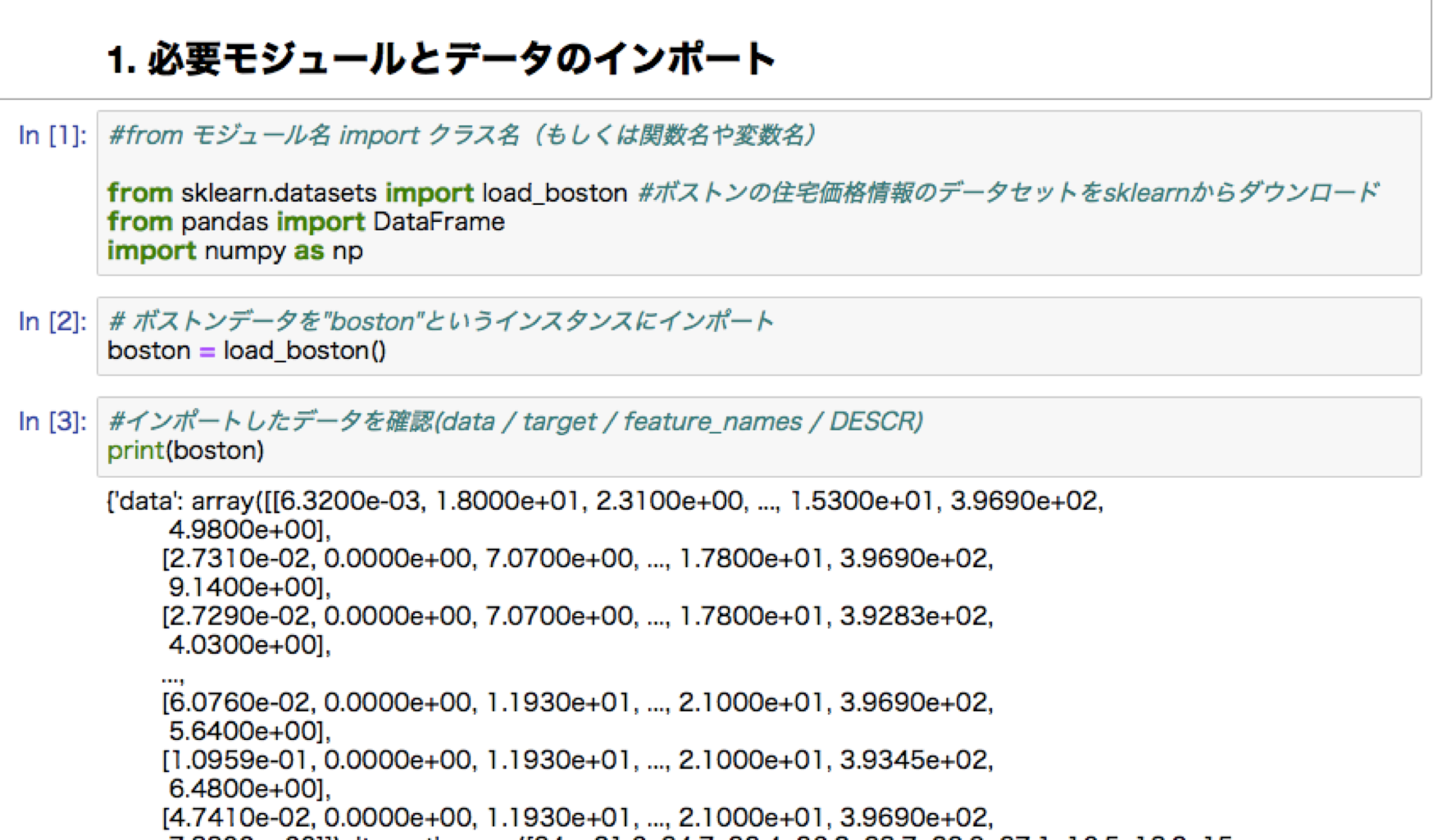This screenshot has width=1451, height=840.
Task: Select the In [1] cell prompt
Action: coord(52,135)
